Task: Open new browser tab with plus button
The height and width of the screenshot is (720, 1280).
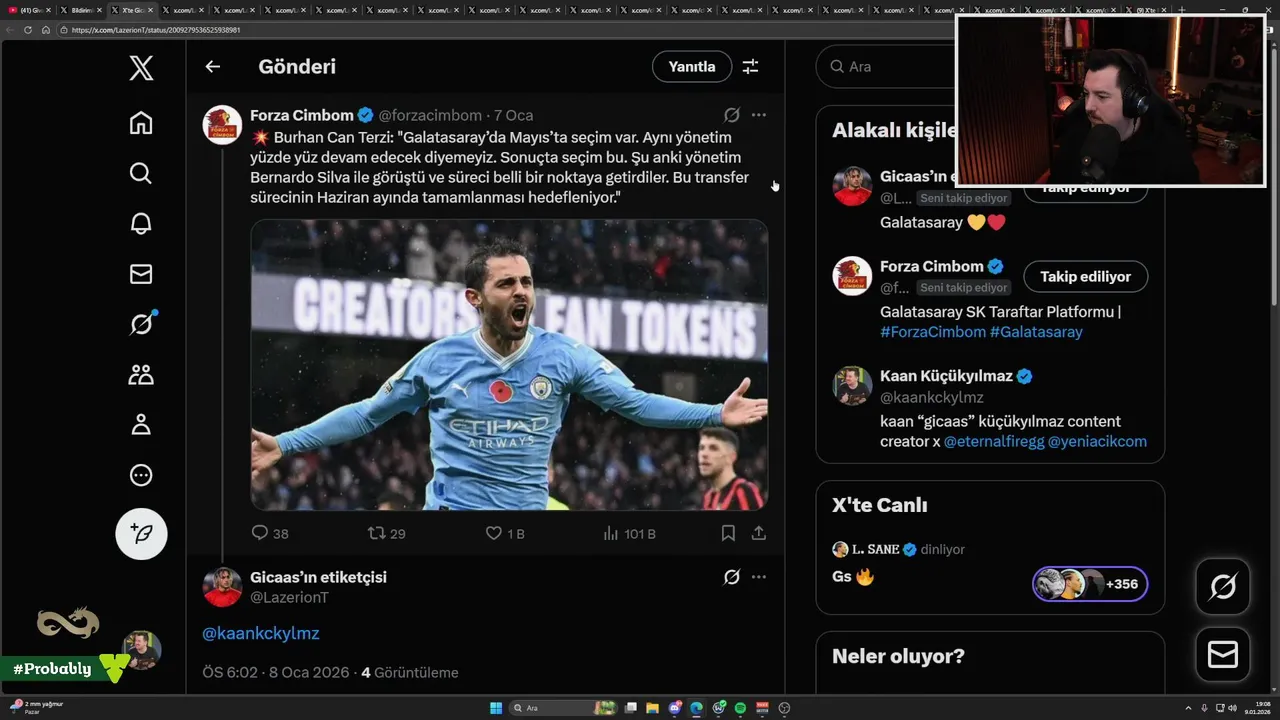Action: (1182, 10)
